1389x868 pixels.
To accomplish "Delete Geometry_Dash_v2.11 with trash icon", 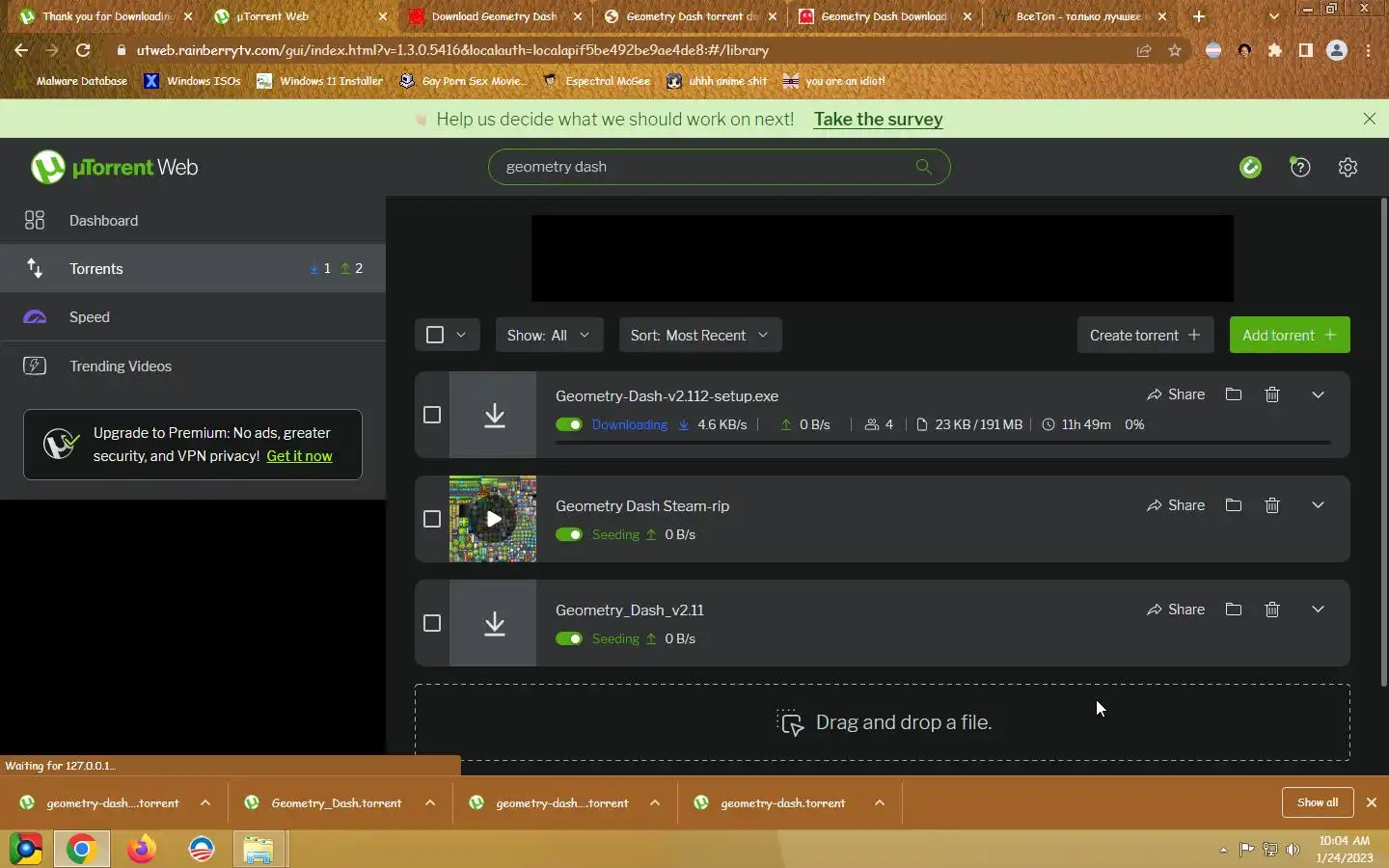I will (1272, 610).
